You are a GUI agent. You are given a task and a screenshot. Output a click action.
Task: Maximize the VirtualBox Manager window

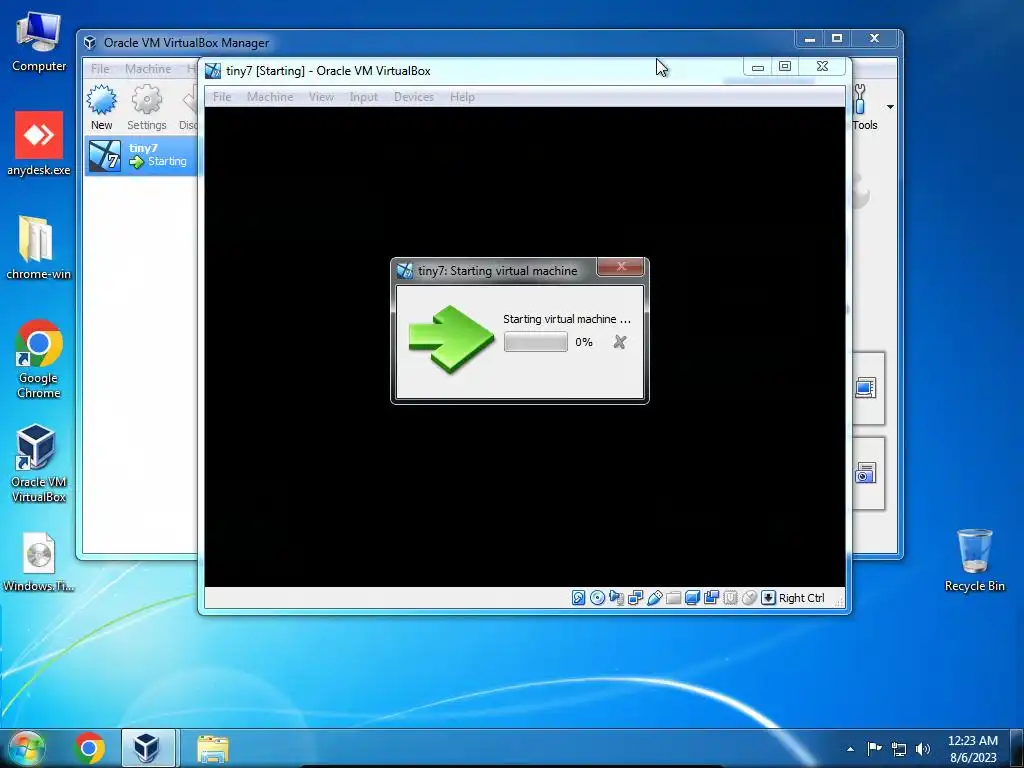[837, 39]
